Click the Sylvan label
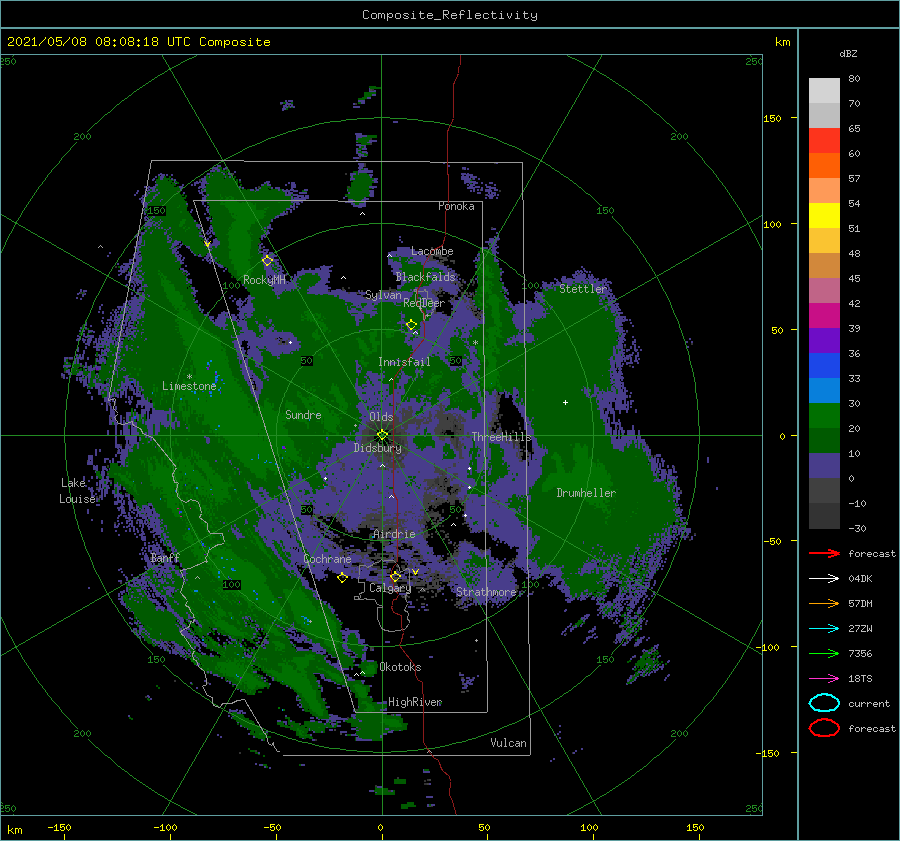Viewport: 900px width, 841px height. (x=383, y=295)
